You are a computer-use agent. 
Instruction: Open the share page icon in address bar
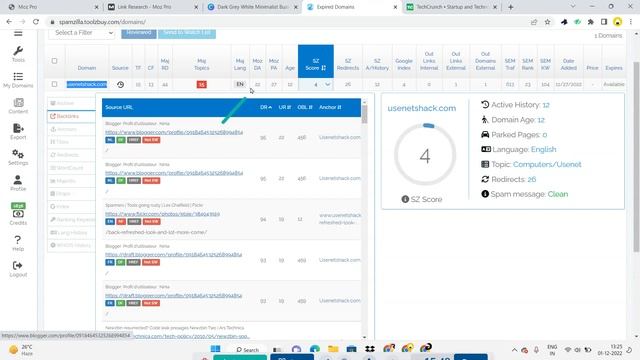(x=534, y=22)
